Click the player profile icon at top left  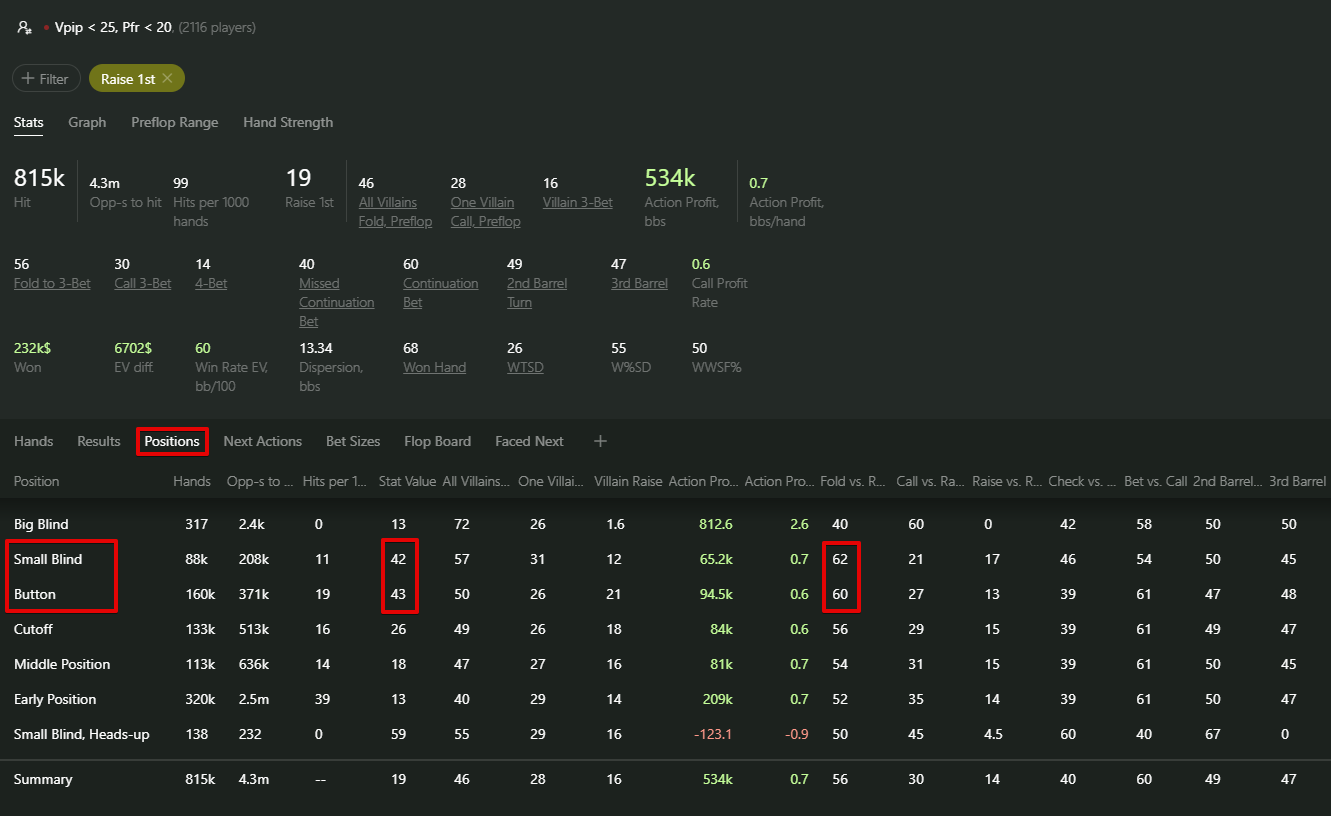25,28
